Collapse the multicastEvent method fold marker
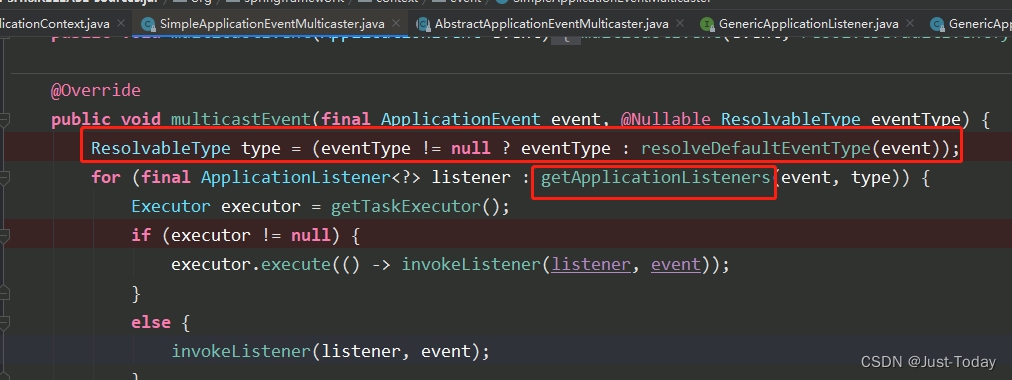 (5, 119)
